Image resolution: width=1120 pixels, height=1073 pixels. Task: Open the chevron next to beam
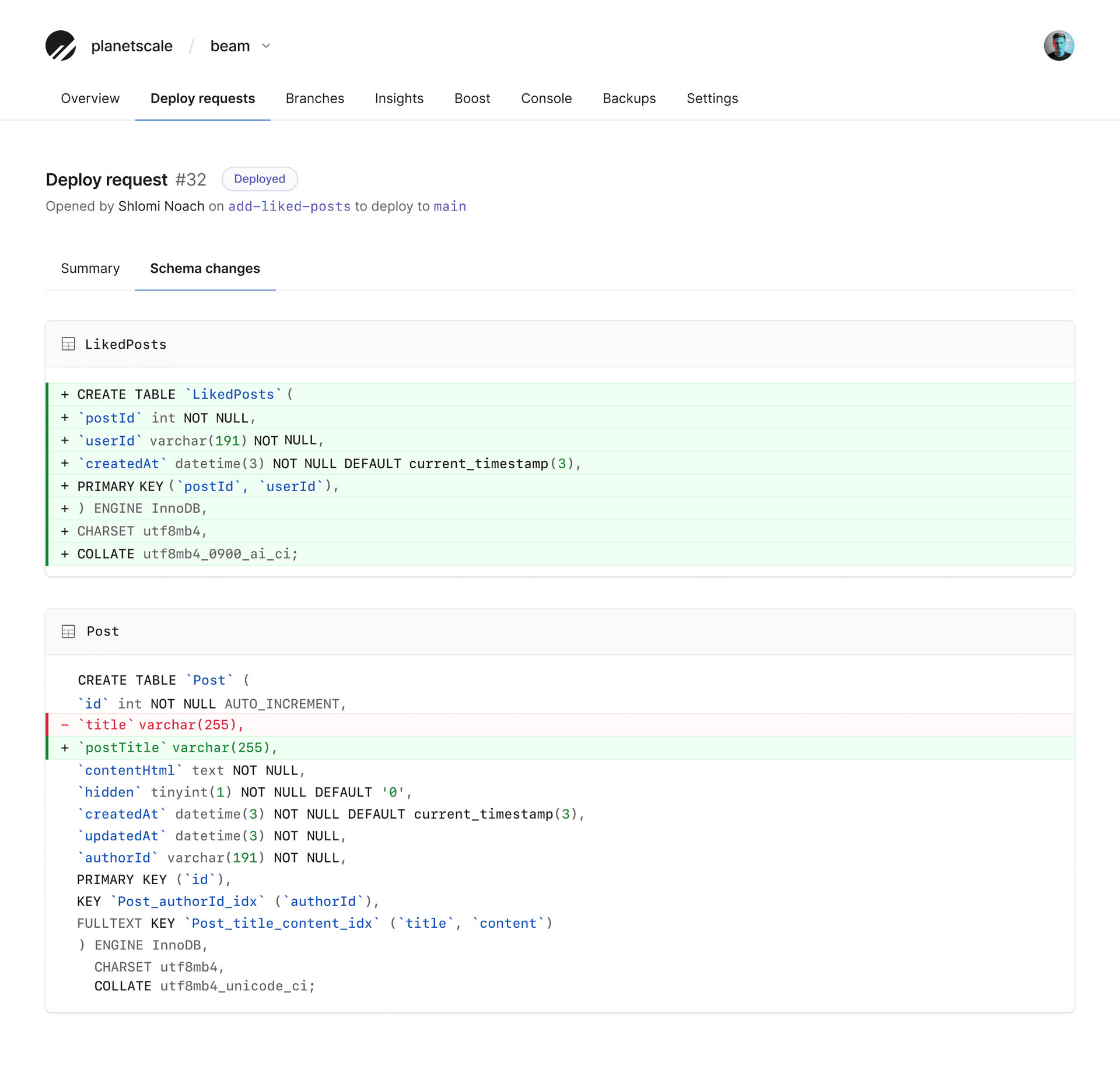(266, 46)
